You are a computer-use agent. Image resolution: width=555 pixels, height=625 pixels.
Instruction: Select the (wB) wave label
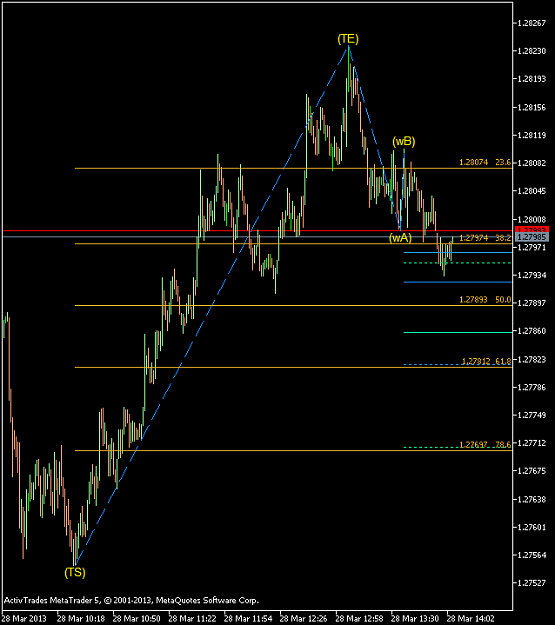click(403, 141)
